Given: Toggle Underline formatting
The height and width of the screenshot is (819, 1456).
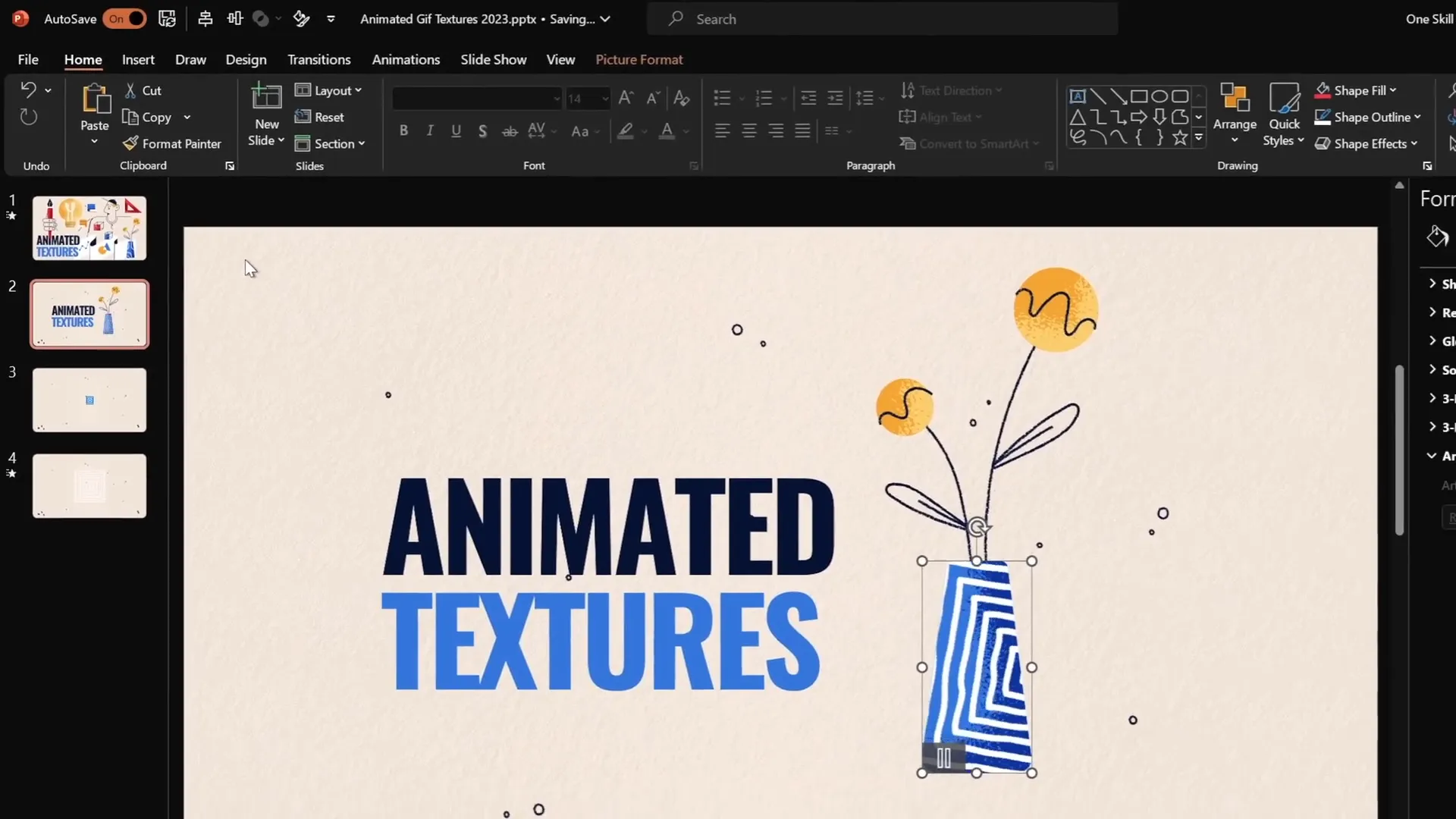Looking at the screenshot, I should [x=456, y=130].
